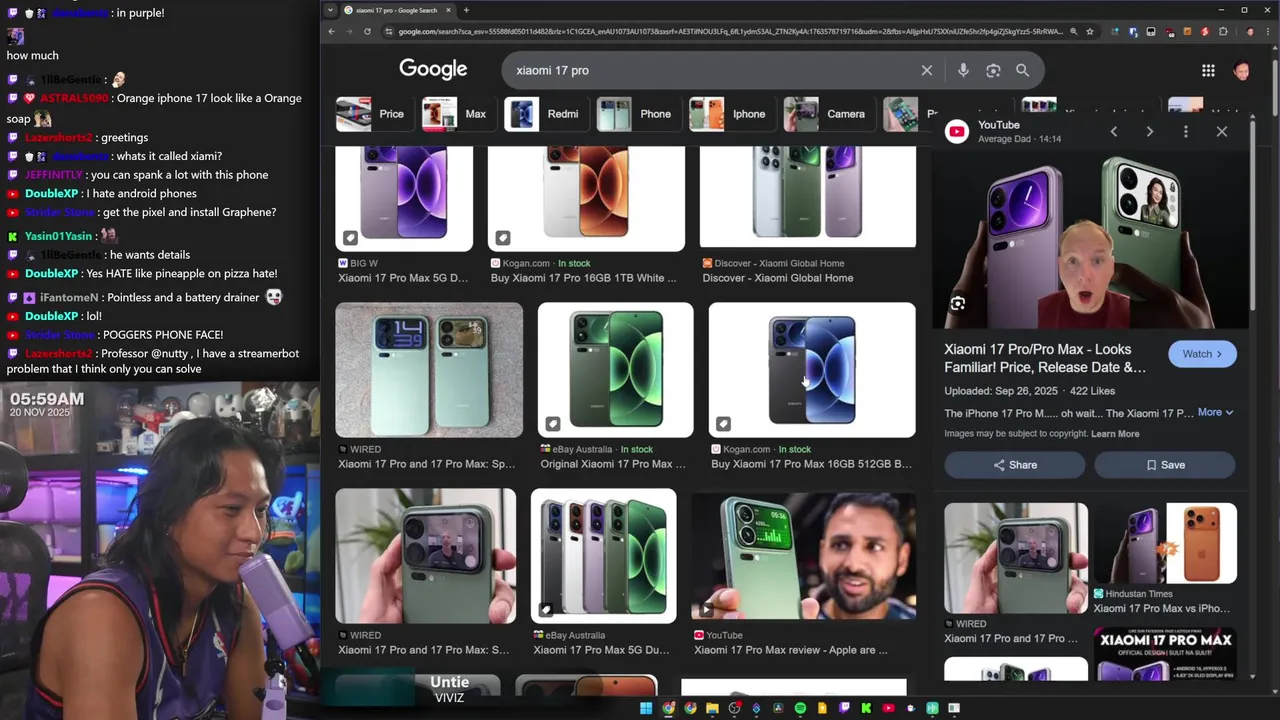
Task: Click the zoom magnifier icon in the address bar
Action: tap(1074, 31)
